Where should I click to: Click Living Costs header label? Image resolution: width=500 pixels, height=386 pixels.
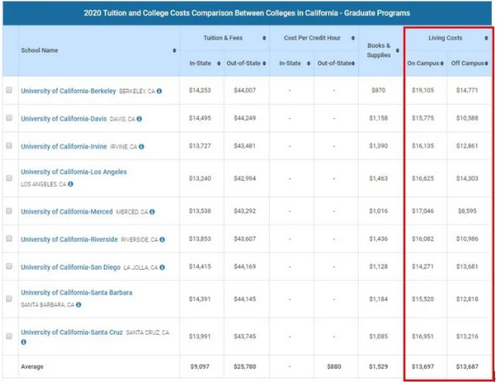[x=445, y=38]
